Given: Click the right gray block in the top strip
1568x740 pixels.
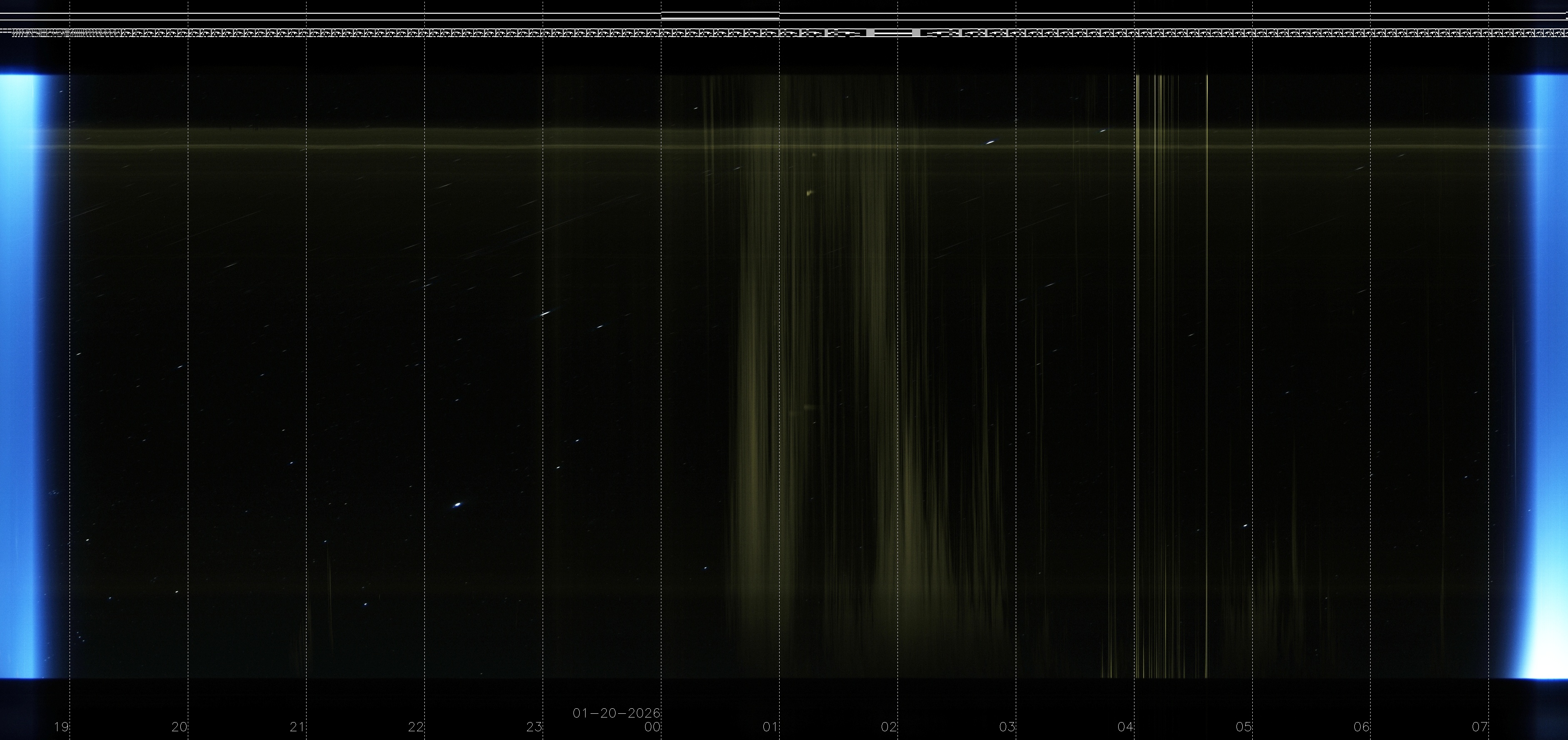Looking at the screenshot, I should [x=916, y=33].
